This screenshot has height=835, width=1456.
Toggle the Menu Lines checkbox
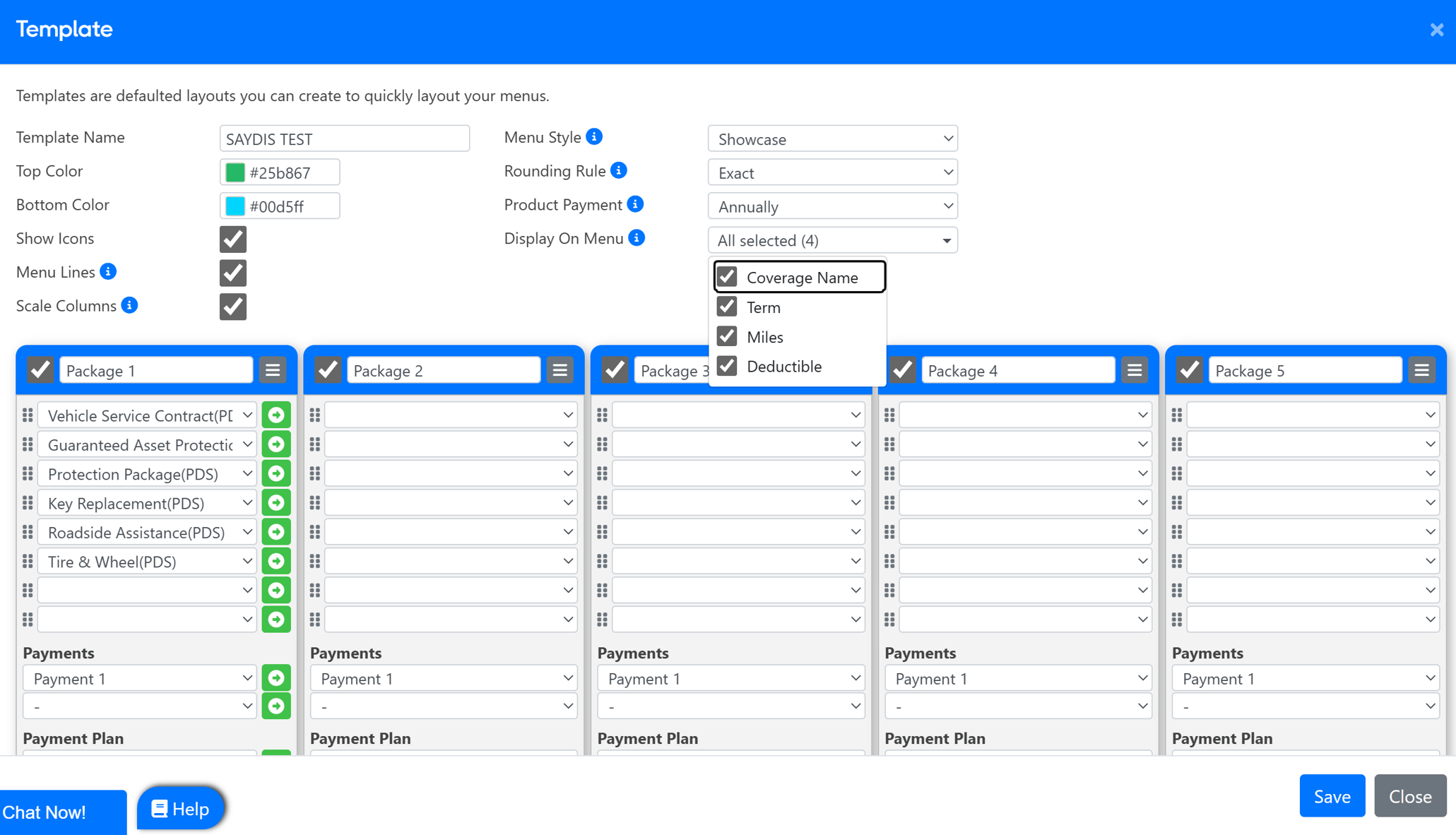tap(232, 273)
